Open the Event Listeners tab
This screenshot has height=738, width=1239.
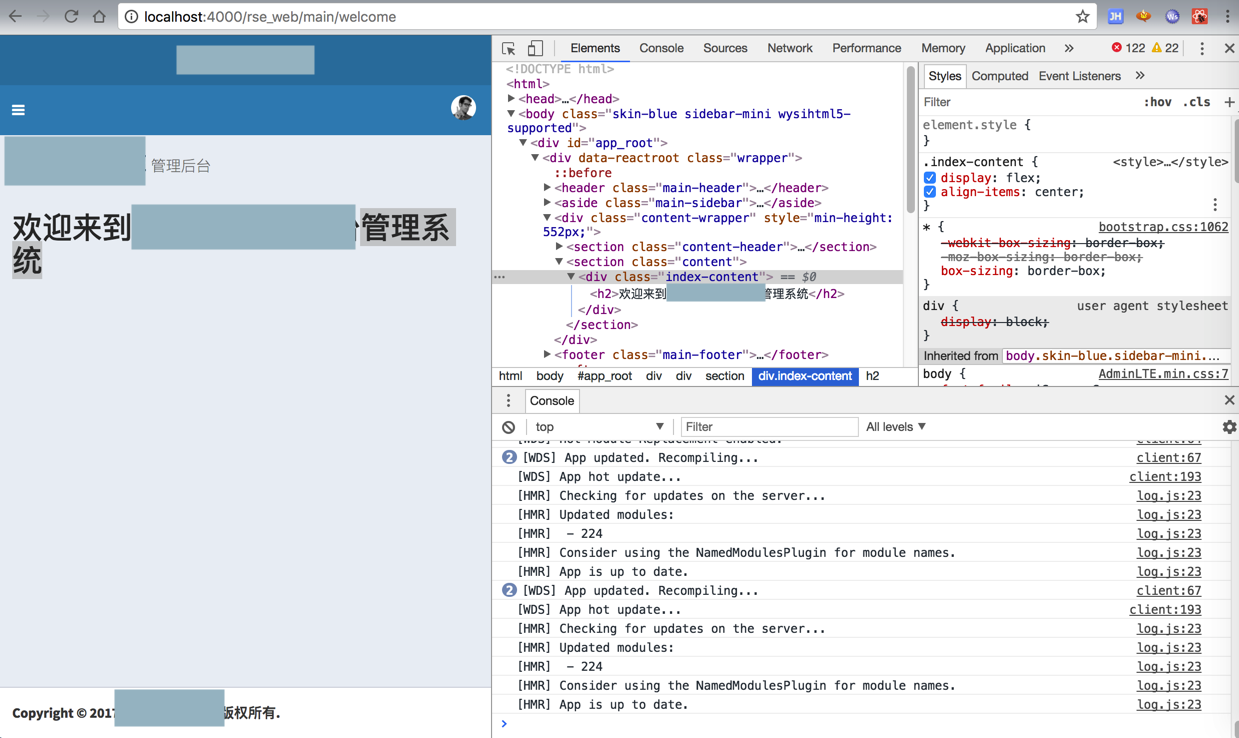tap(1079, 76)
